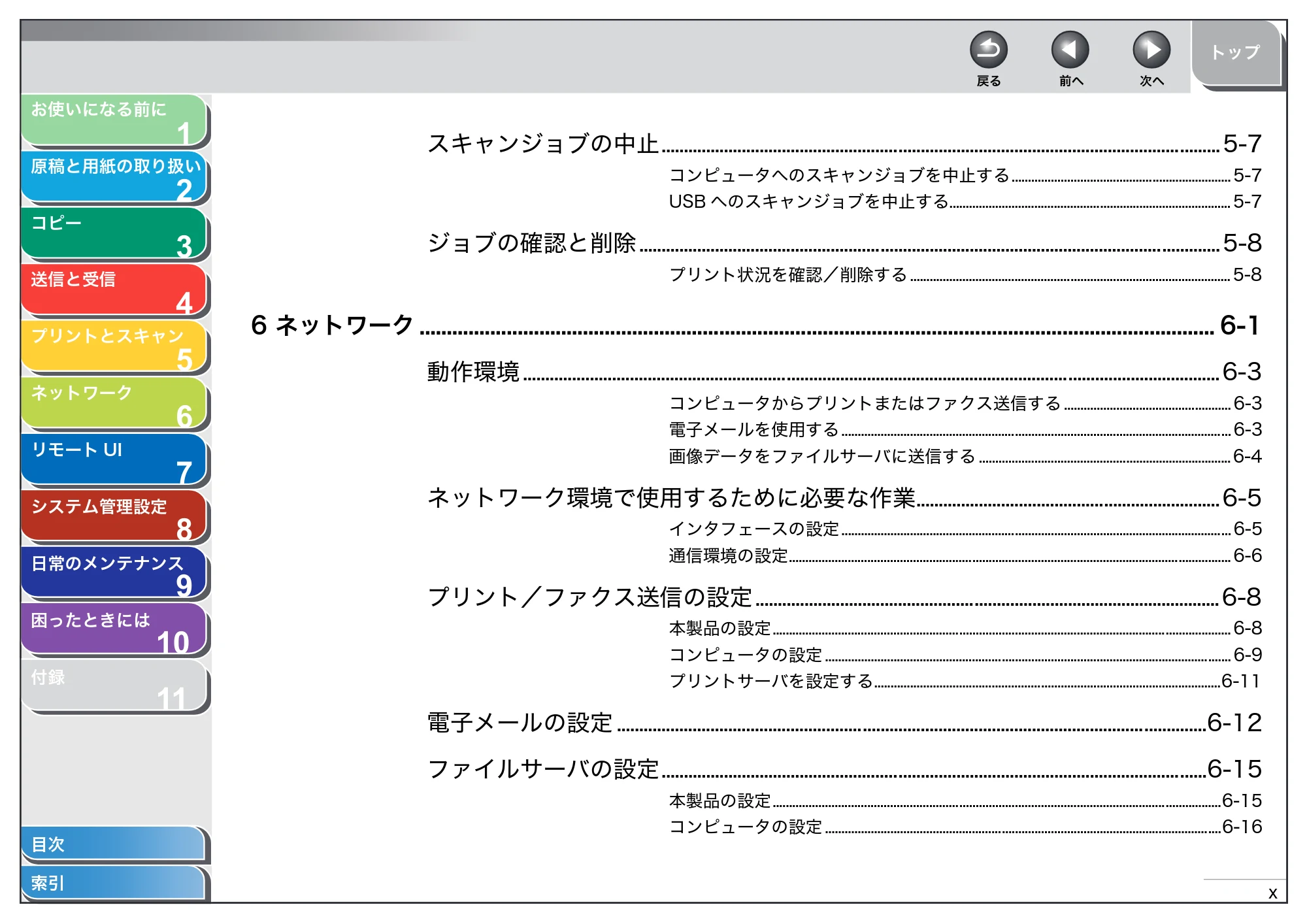Open chapter 1 お使いになる前に tab
Viewport: 1307px width, 924px height.
tap(114, 120)
